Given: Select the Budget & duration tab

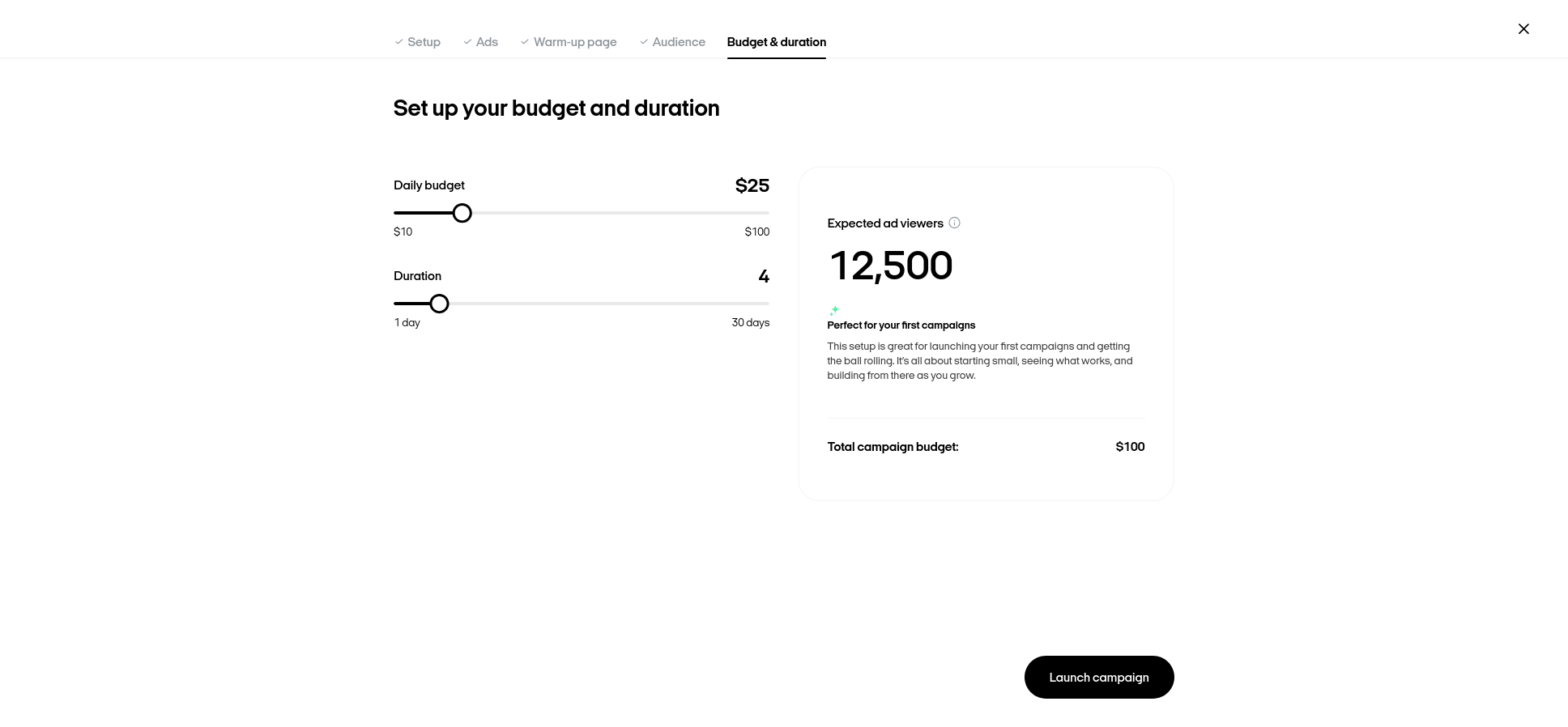Looking at the screenshot, I should pos(777,42).
